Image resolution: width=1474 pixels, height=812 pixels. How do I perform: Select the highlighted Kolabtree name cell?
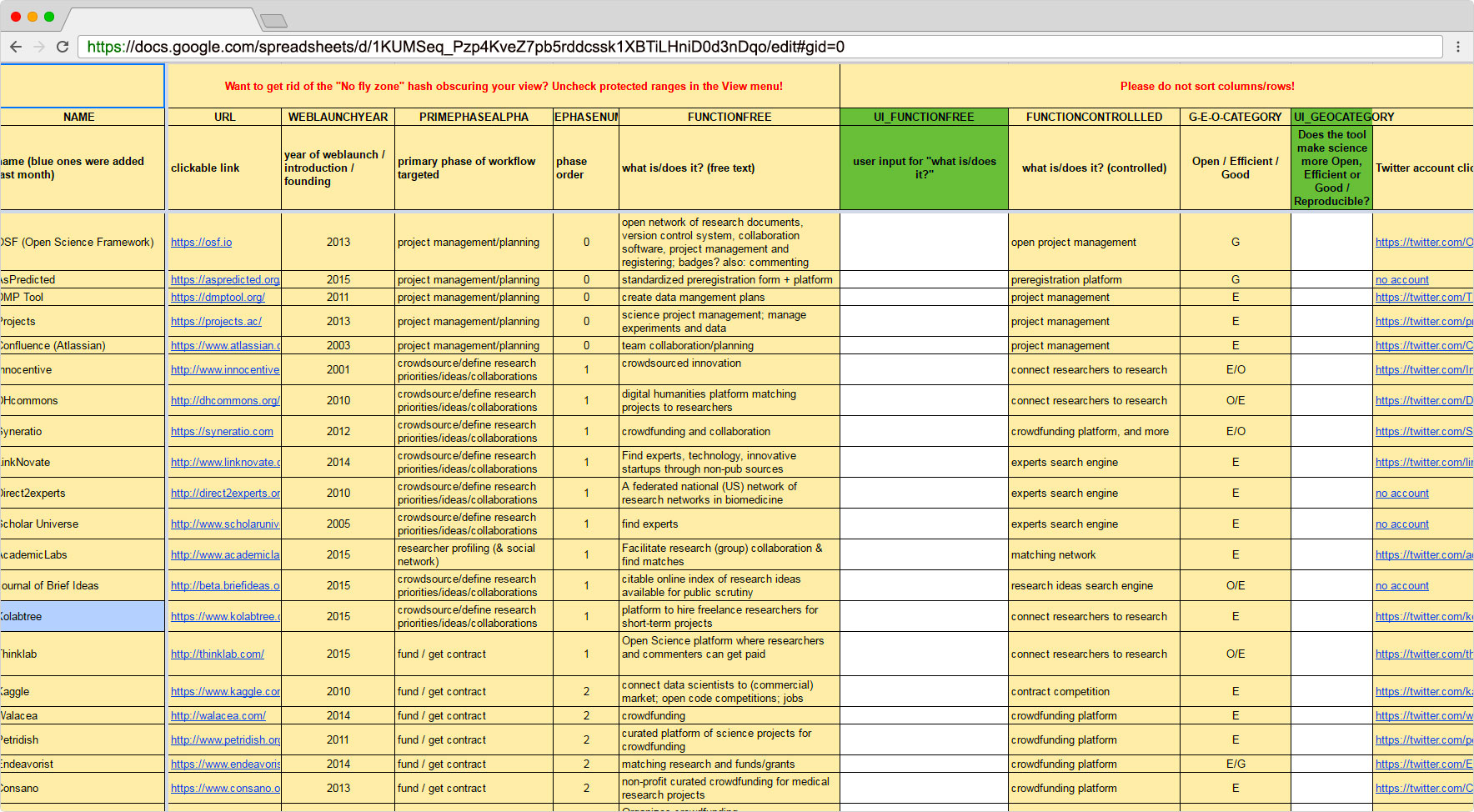pos(82,617)
